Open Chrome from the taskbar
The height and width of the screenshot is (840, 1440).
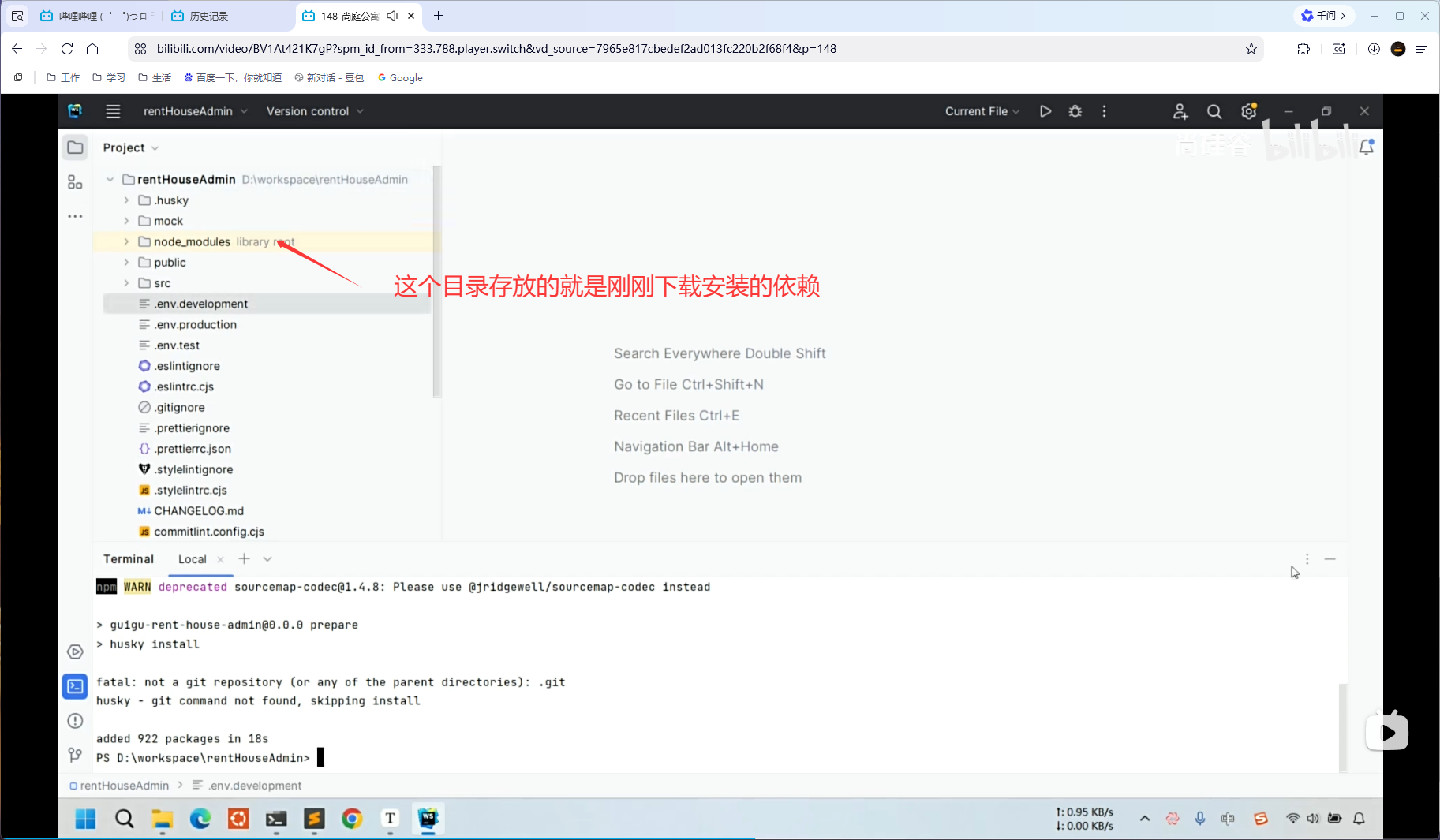[352, 819]
